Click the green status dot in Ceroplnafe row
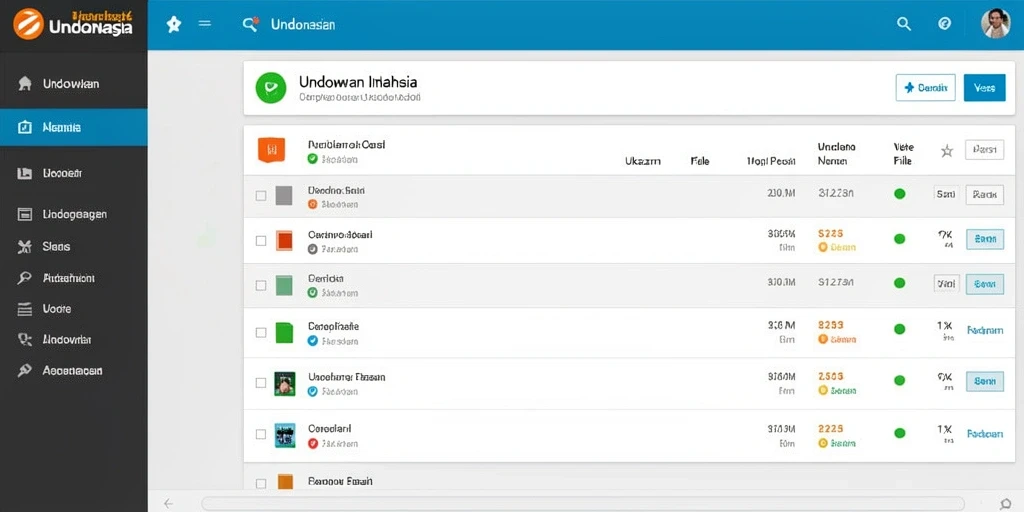Image resolution: width=1024 pixels, height=512 pixels. point(899,328)
